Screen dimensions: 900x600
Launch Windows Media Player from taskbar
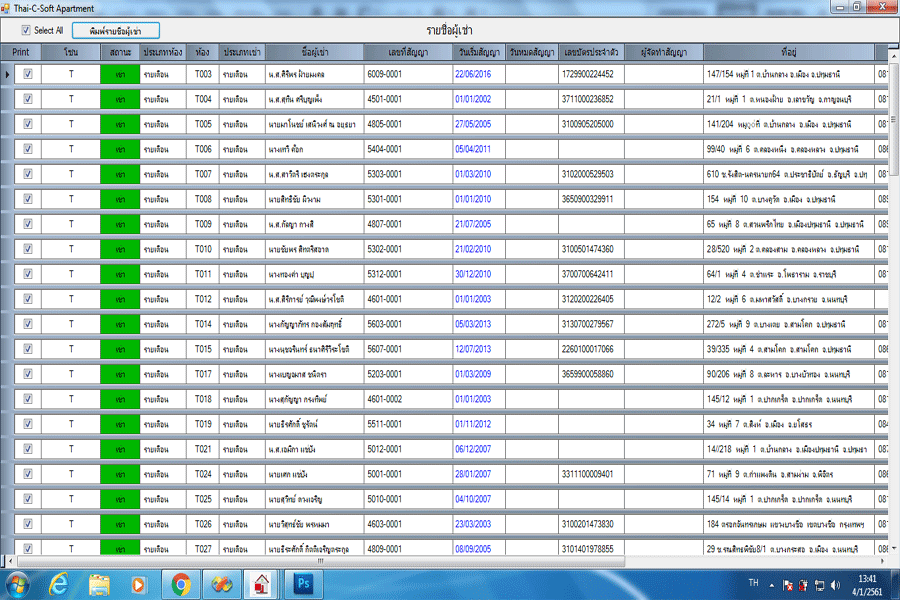(x=139, y=583)
